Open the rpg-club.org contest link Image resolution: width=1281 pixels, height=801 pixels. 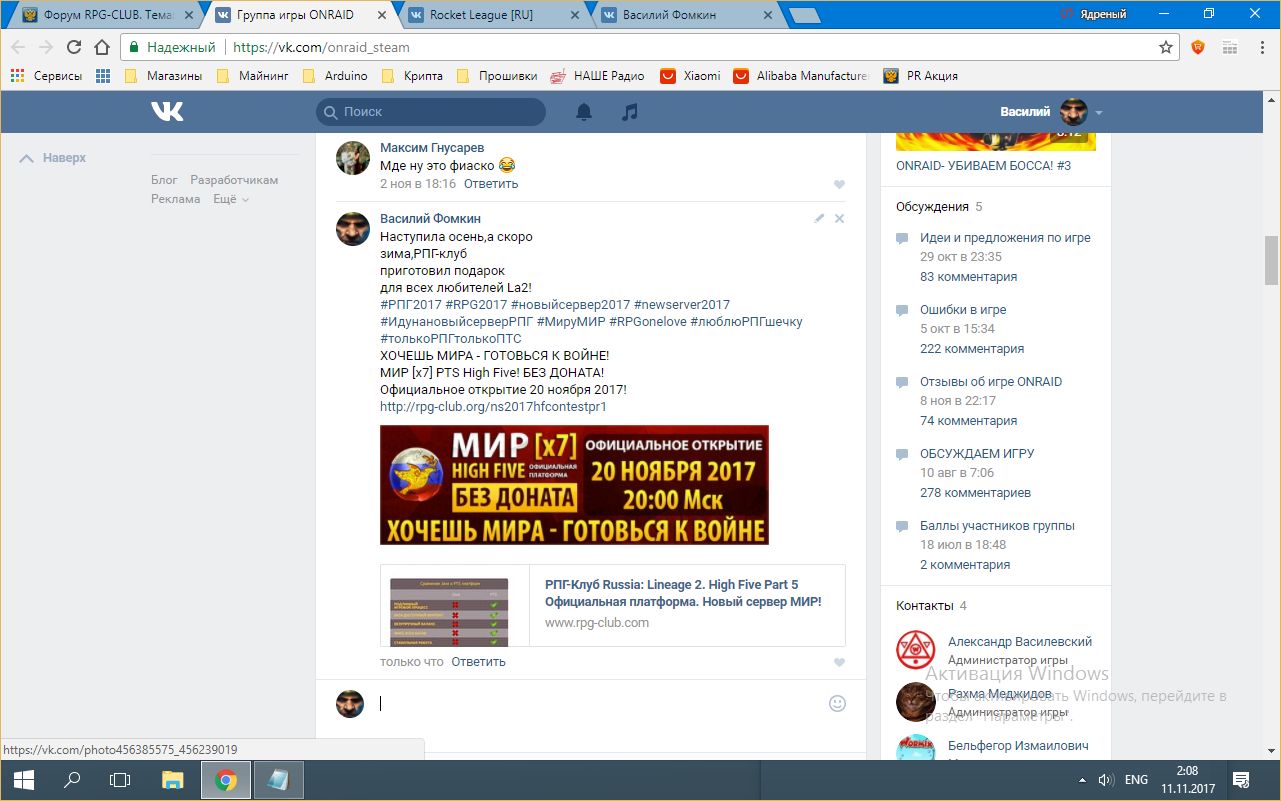(x=493, y=407)
